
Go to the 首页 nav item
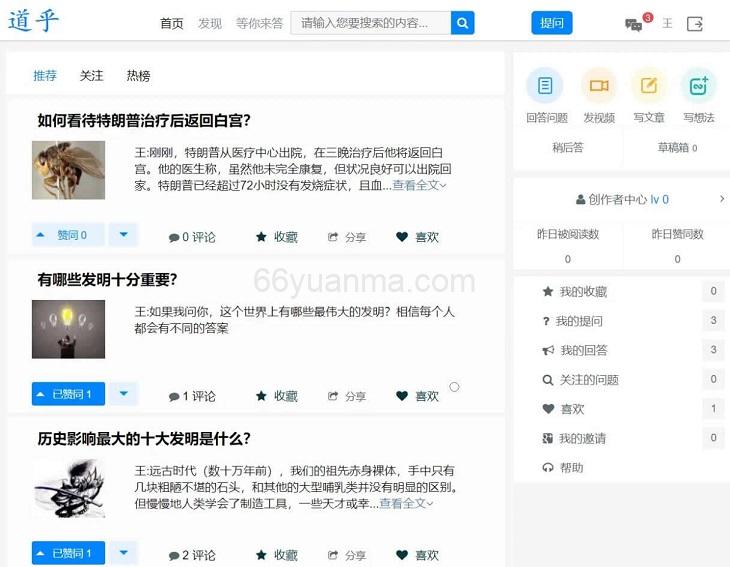(172, 23)
